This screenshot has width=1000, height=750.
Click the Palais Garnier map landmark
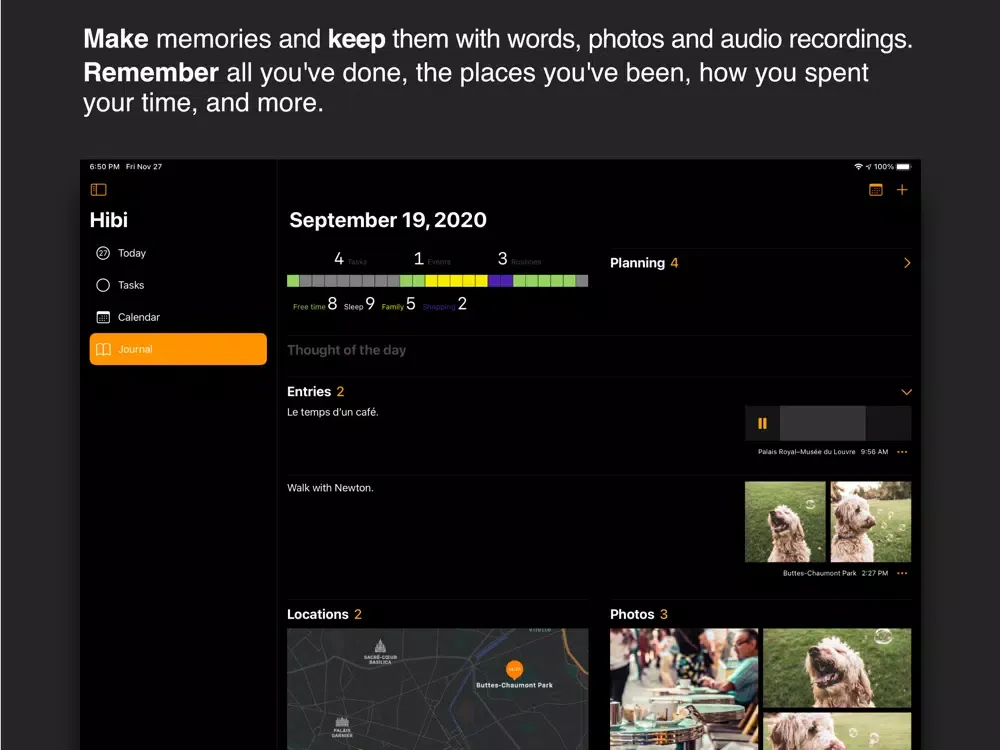(342, 727)
